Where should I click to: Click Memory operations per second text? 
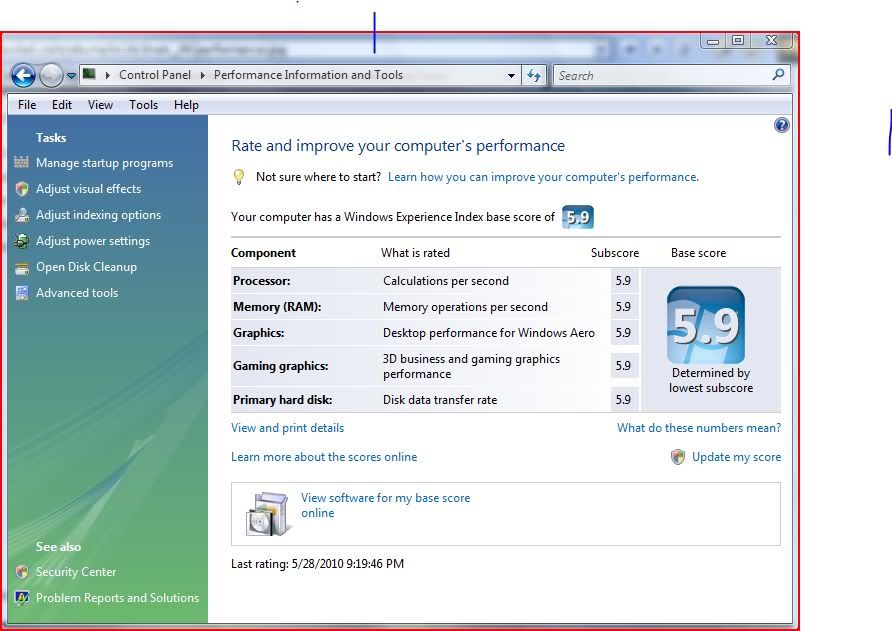pos(465,307)
